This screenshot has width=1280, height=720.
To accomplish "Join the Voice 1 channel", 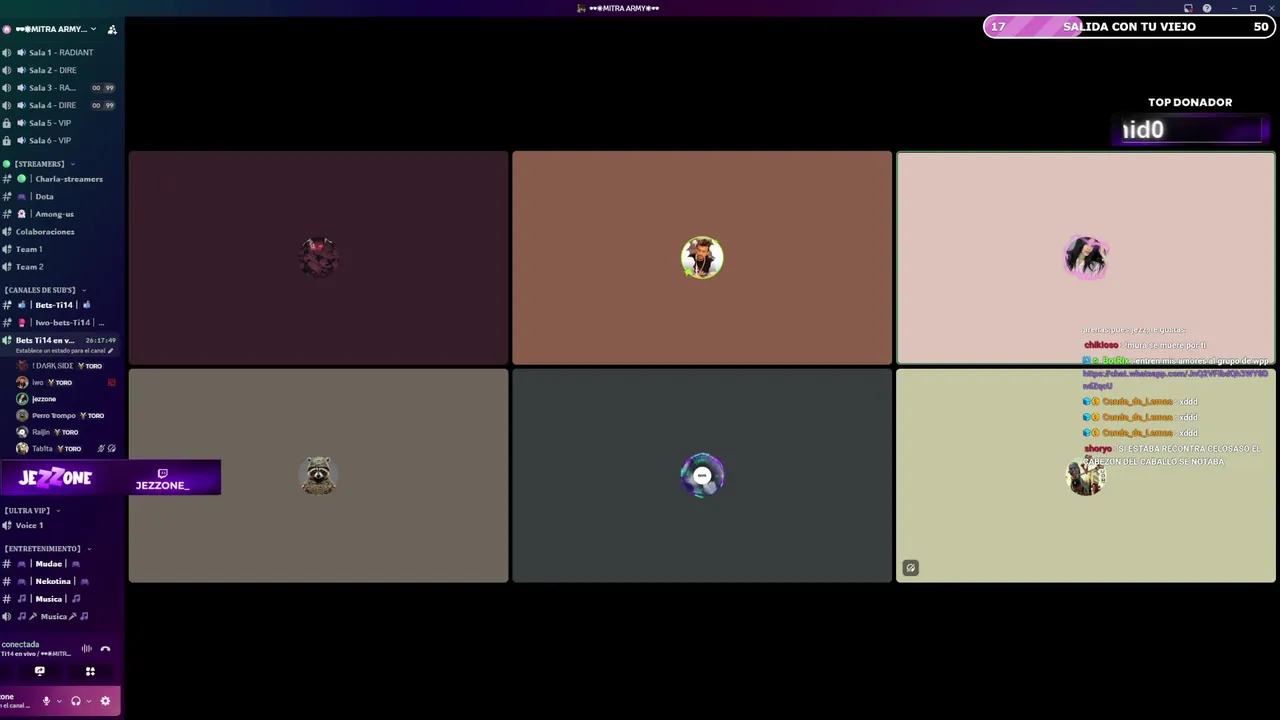I will point(60,525).
